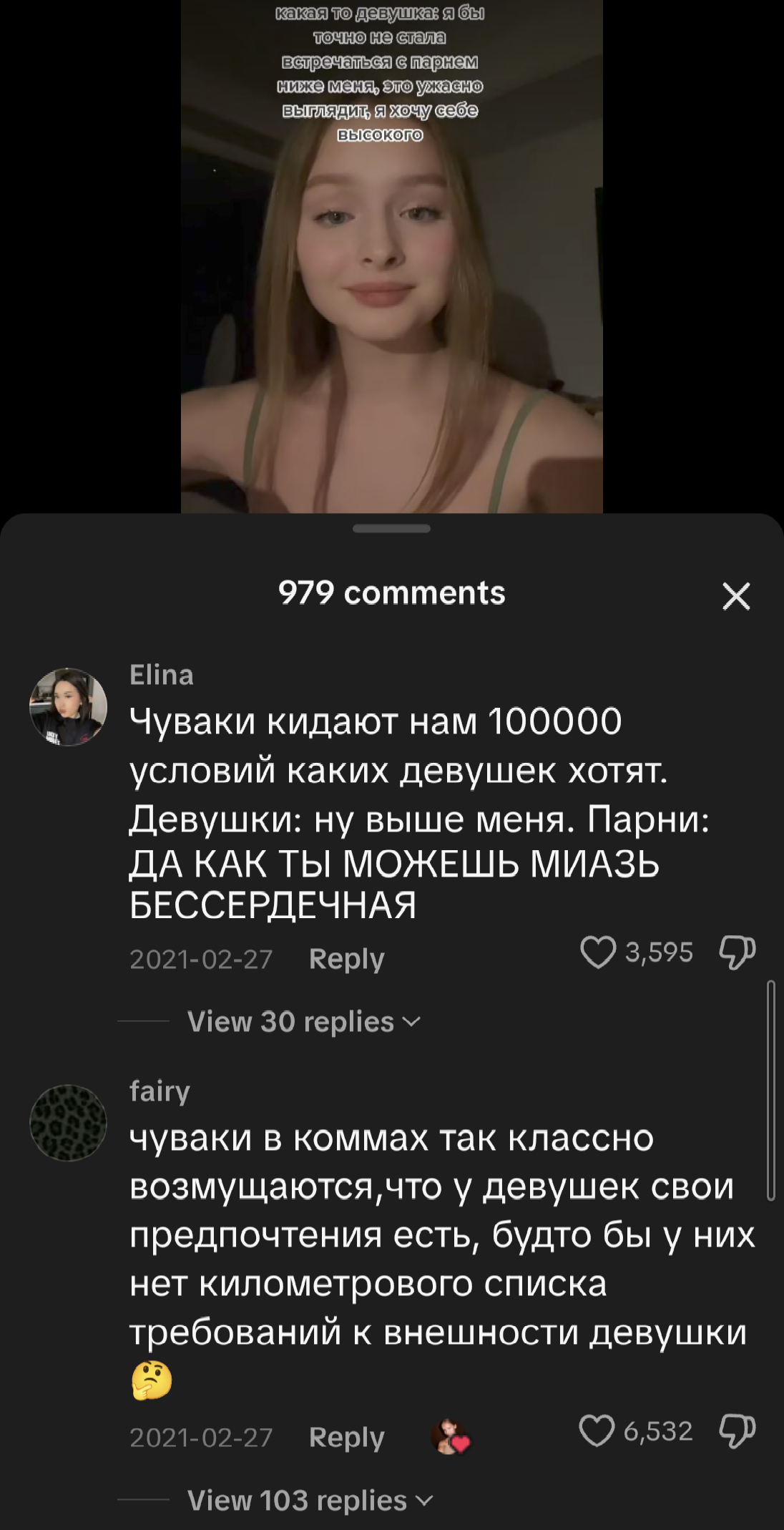This screenshot has width=784, height=1530.
Task: Expand View 30 replies
Action: (x=304, y=1022)
